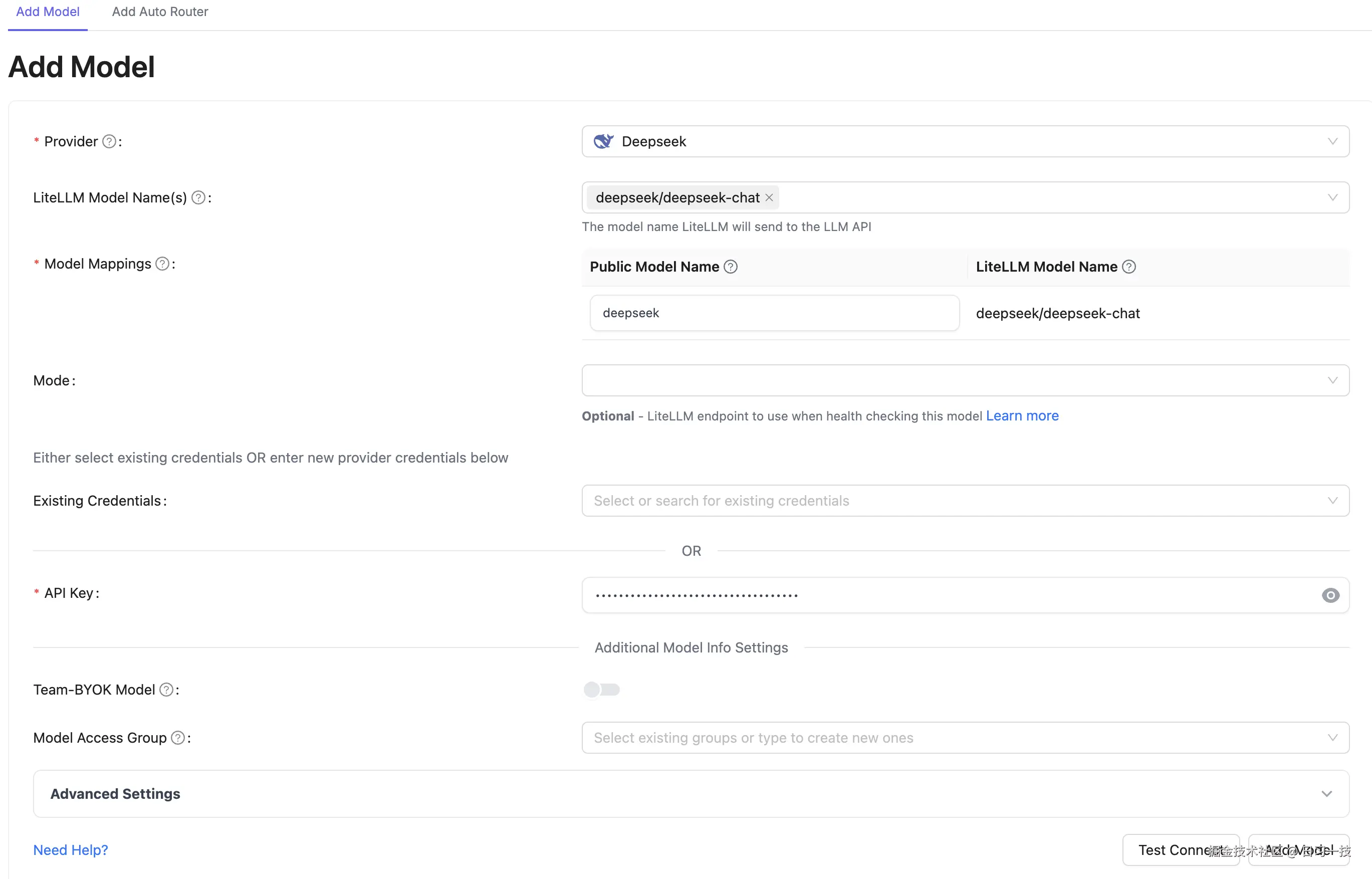Screen dimensions: 1372x879
Task: Enable the Team-BYOK Model switch
Action: [601, 690]
